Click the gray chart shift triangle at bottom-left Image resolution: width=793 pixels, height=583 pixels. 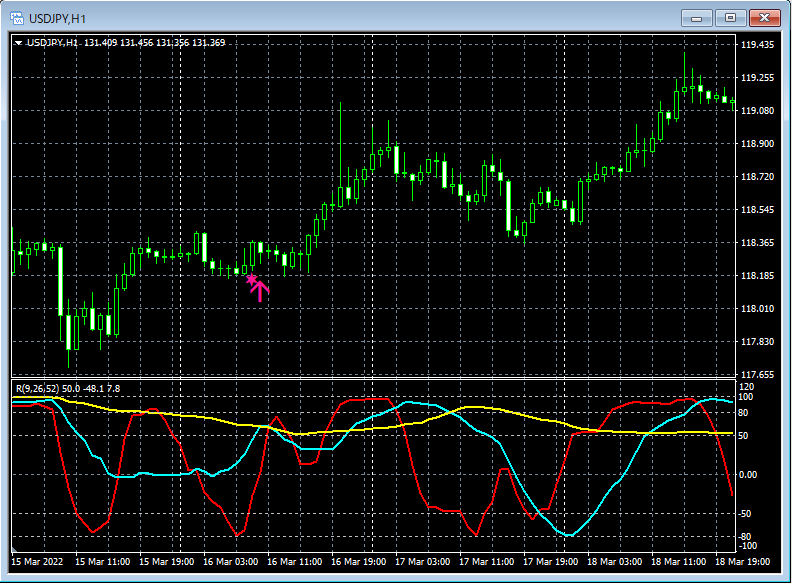coord(15,551)
